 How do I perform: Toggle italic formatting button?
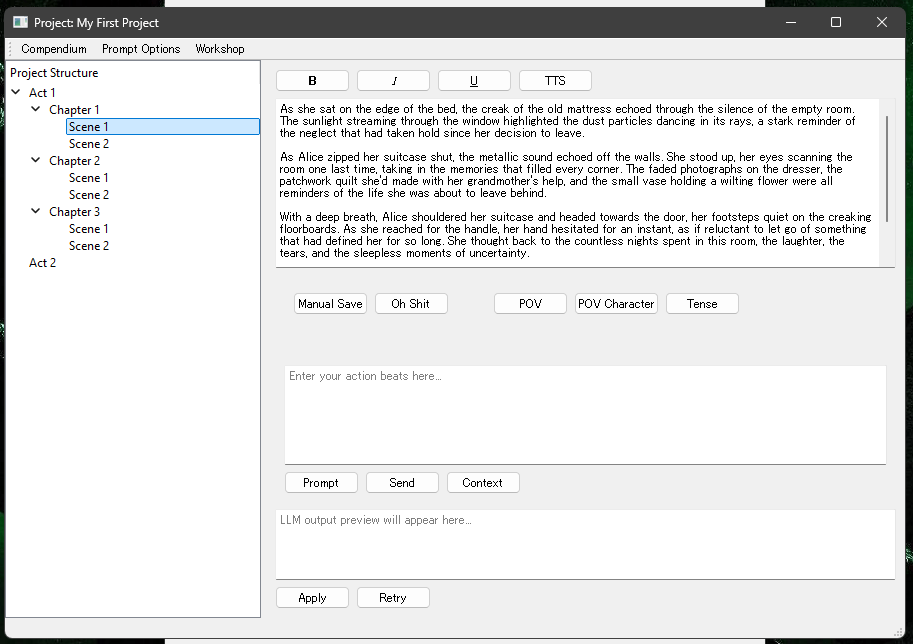tap(393, 81)
